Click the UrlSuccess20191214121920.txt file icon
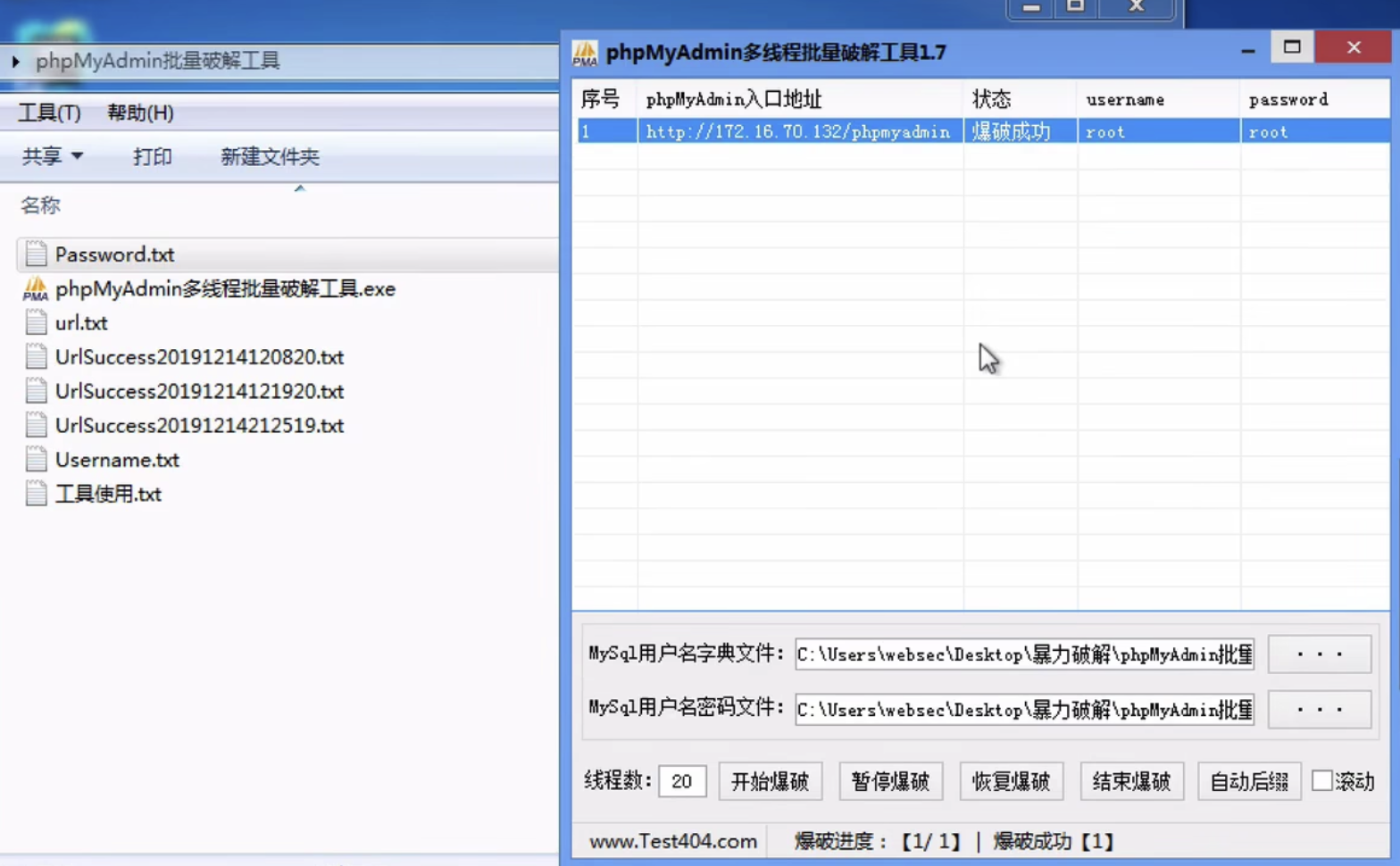Viewport: 1400px width, 866px height. [x=36, y=391]
